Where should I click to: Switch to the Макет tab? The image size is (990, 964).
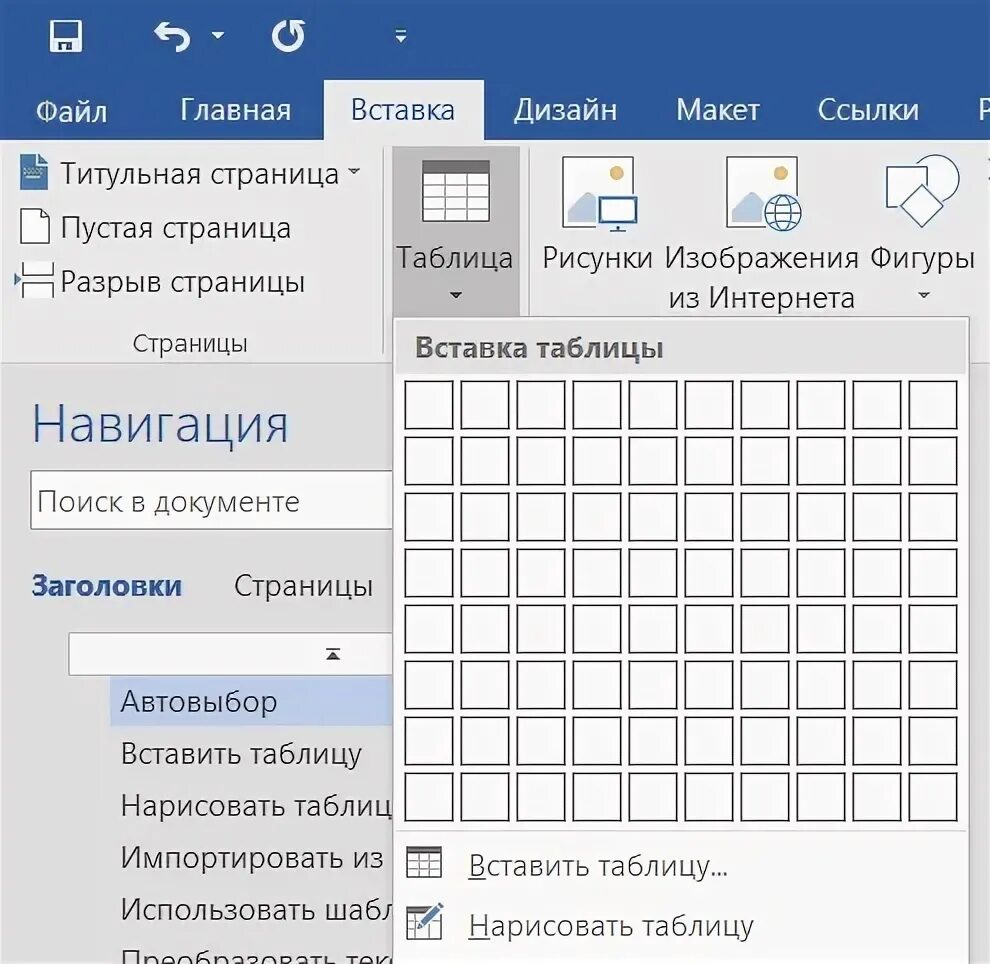[718, 110]
